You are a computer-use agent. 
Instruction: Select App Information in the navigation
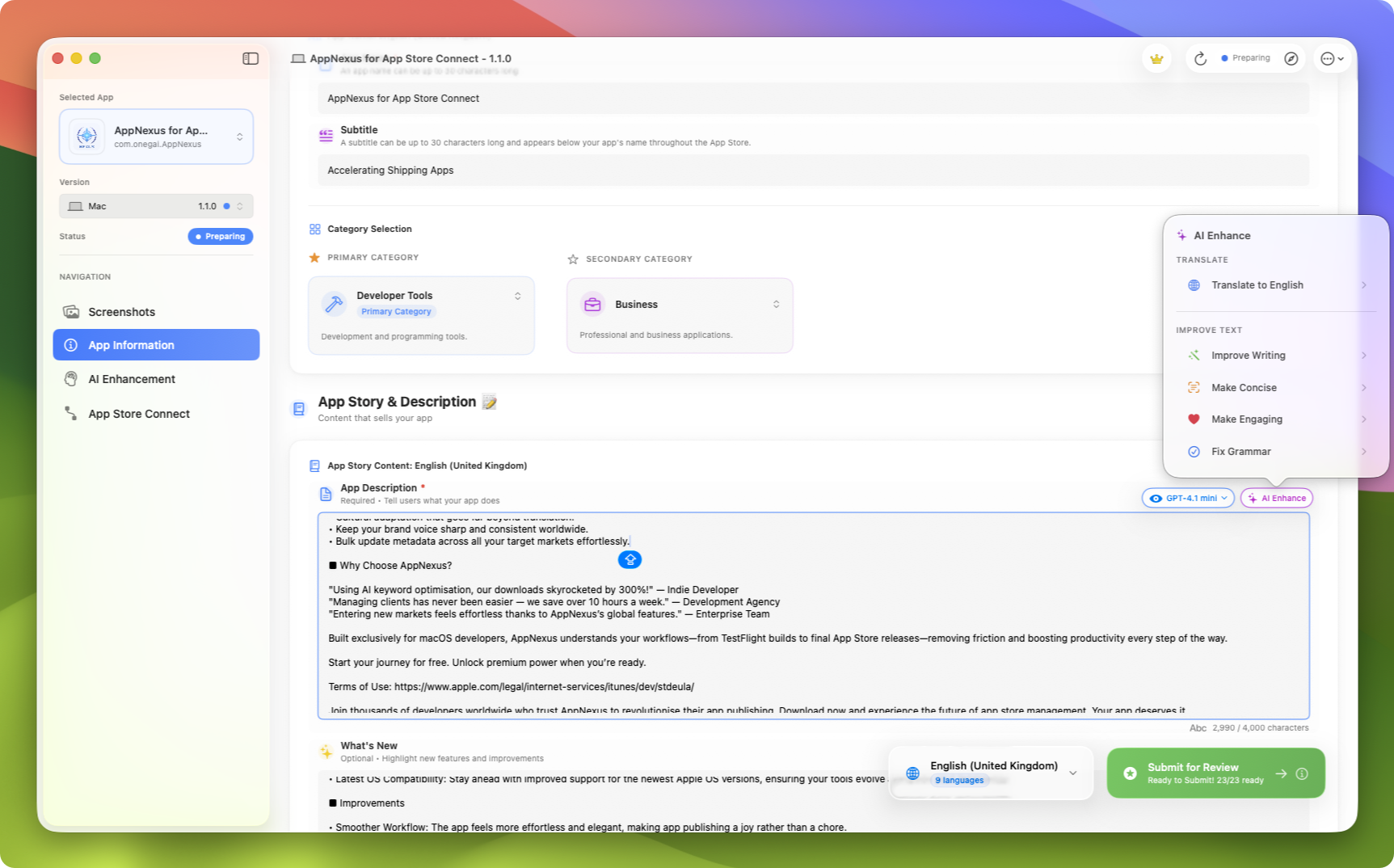coord(132,344)
